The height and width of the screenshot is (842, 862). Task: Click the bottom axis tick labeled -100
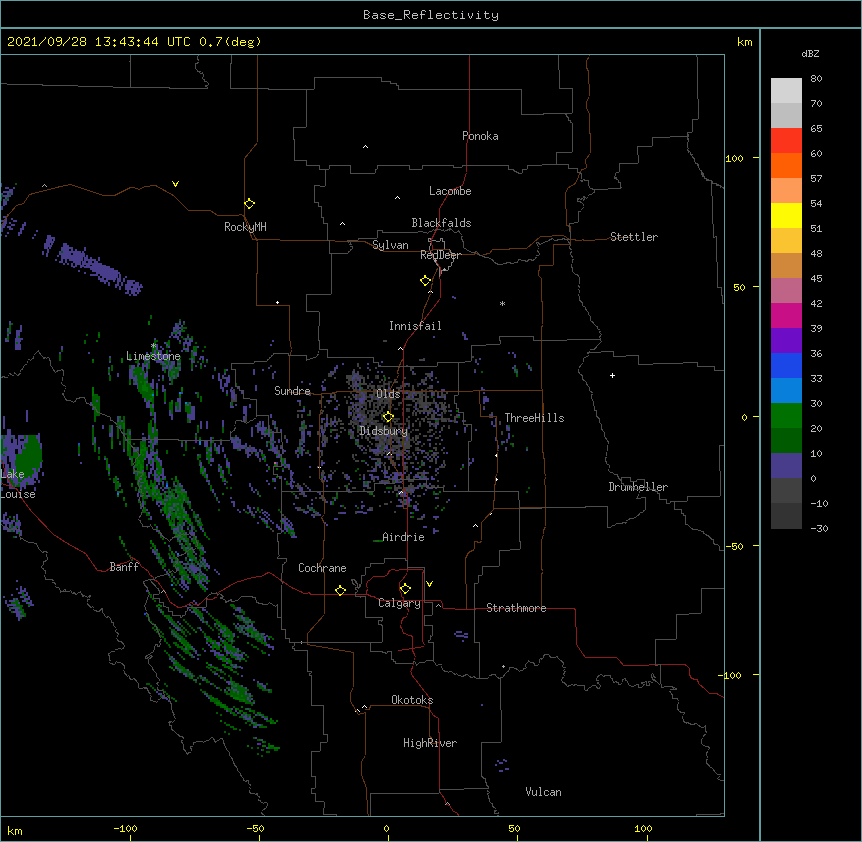126,828
